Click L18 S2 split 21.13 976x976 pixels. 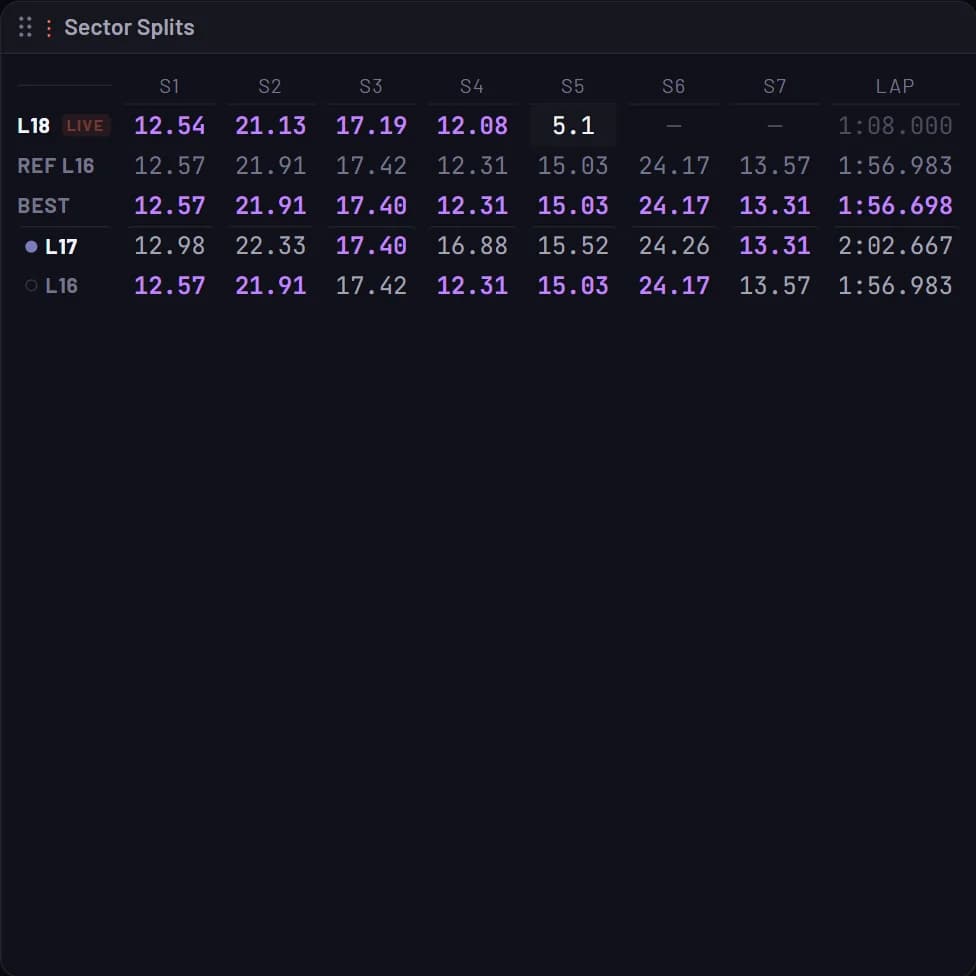coord(271,126)
